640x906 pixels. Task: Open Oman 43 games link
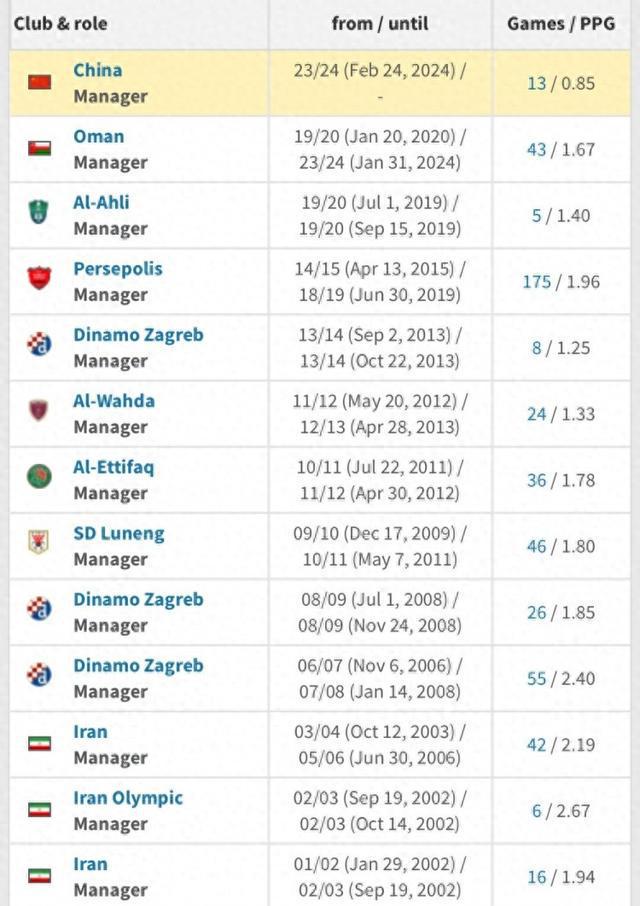[537, 149]
